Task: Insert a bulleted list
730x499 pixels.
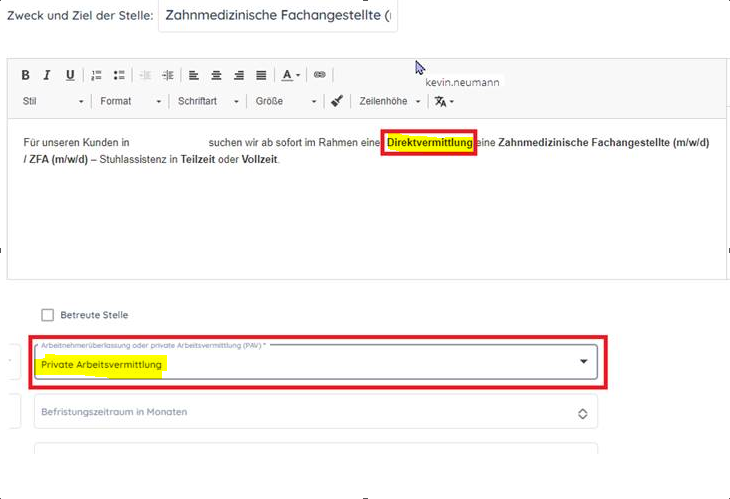Action: coord(119,75)
